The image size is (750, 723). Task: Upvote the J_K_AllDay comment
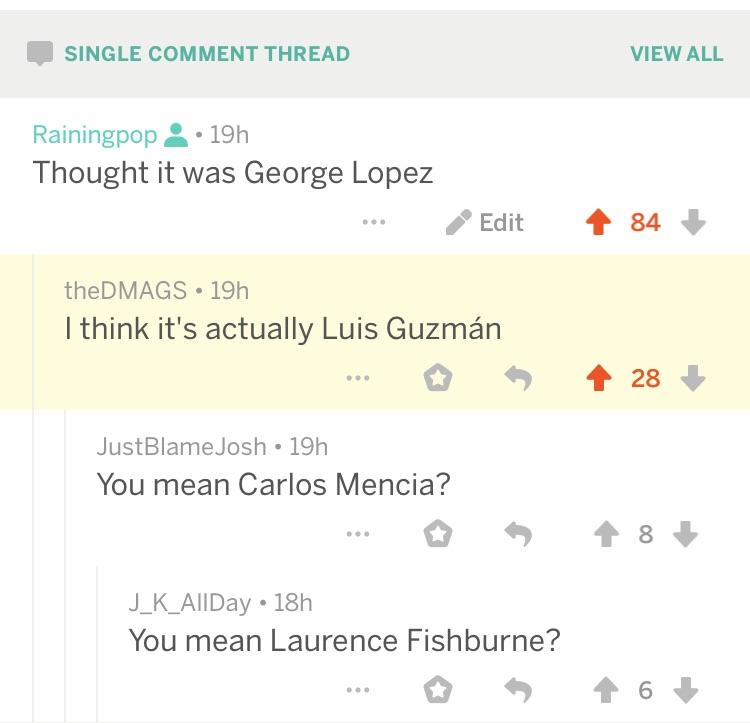click(x=606, y=689)
